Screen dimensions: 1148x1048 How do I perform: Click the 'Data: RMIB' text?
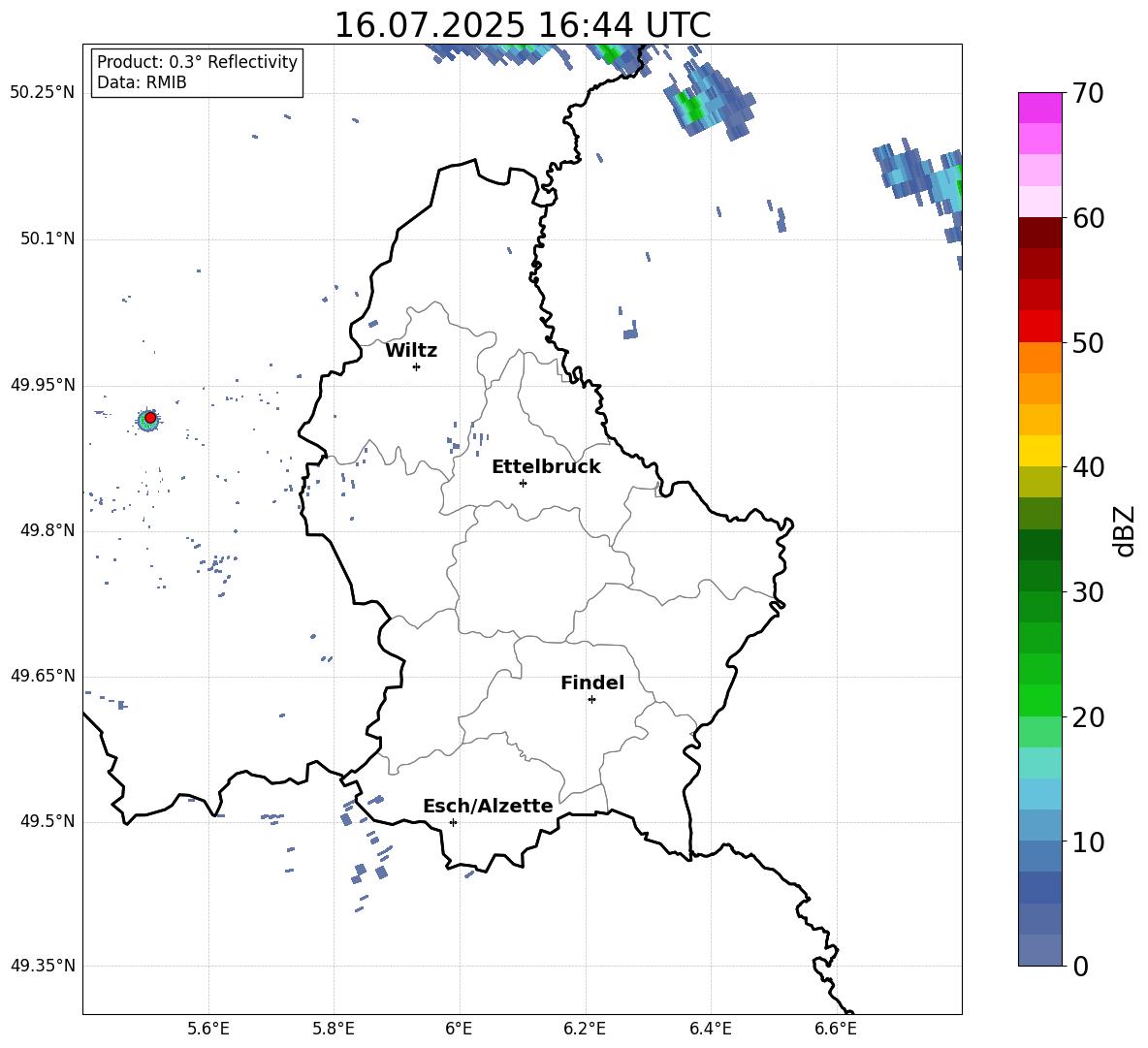142,82
